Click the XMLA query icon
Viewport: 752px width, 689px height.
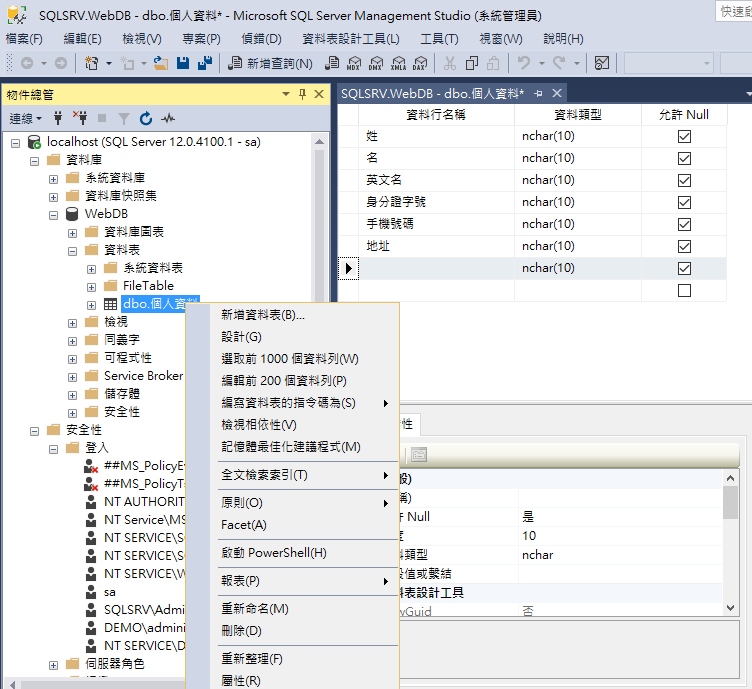[x=398, y=63]
